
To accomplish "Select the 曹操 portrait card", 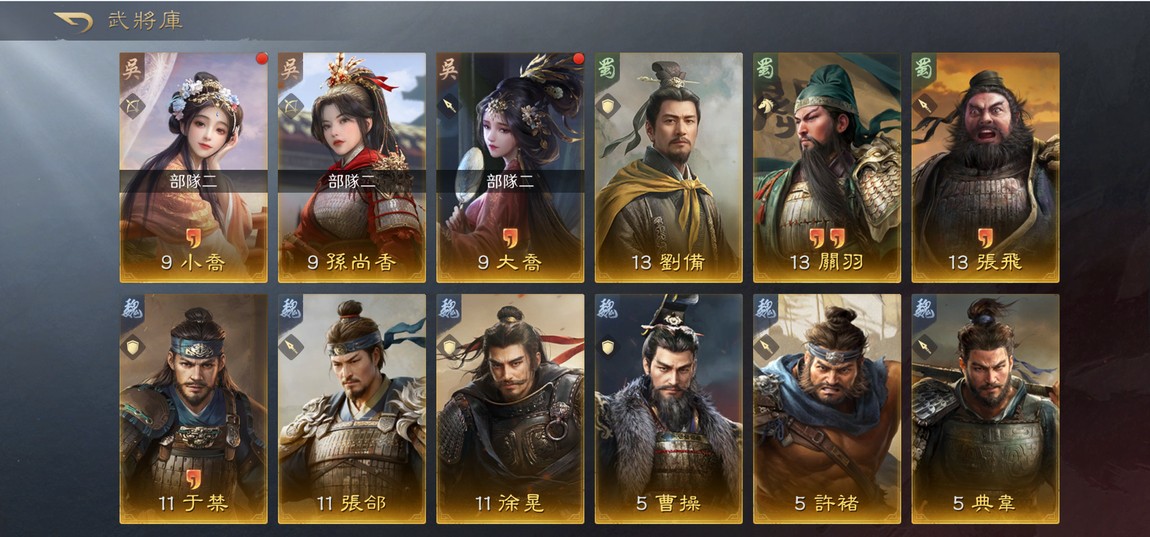I will 668,409.
